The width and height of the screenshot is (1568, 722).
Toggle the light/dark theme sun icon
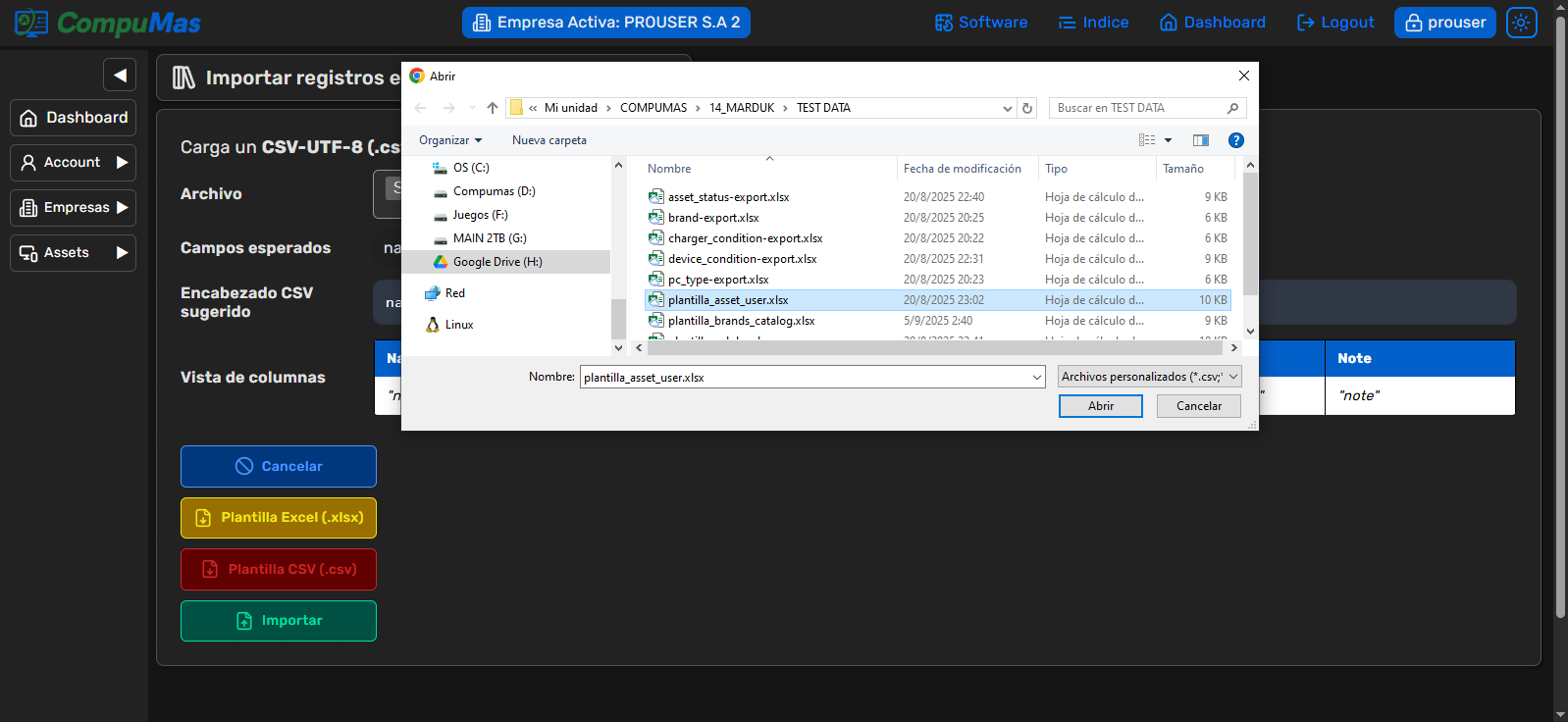tap(1521, 23)
